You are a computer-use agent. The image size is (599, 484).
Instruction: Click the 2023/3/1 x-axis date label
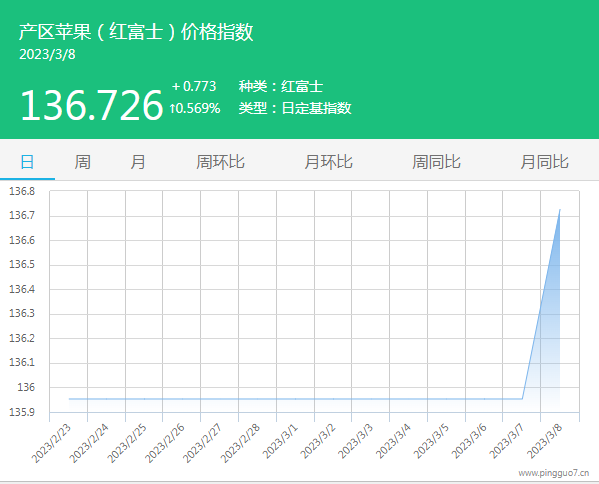click(280, 441)
